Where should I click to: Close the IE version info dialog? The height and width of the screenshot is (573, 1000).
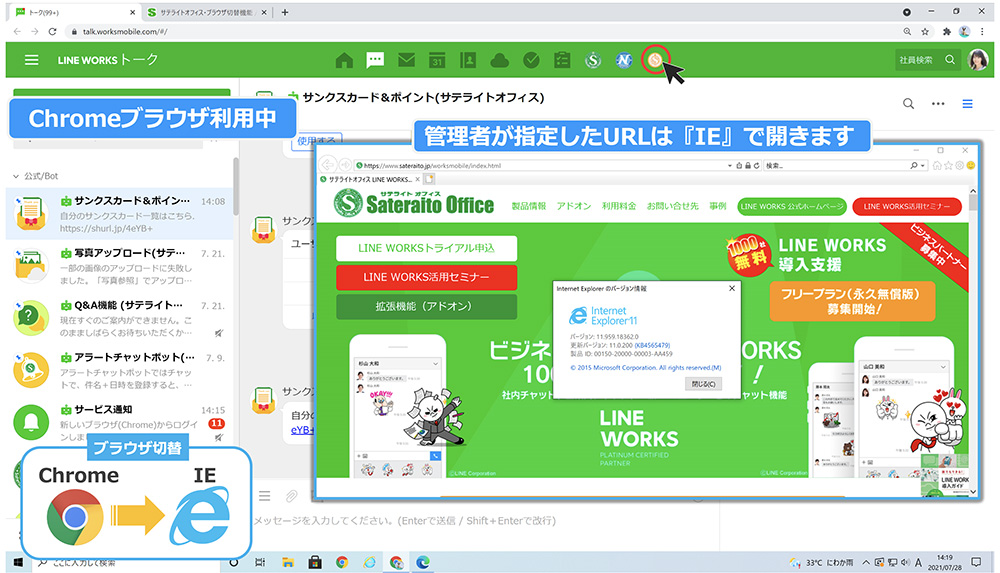tap(732, 288)
